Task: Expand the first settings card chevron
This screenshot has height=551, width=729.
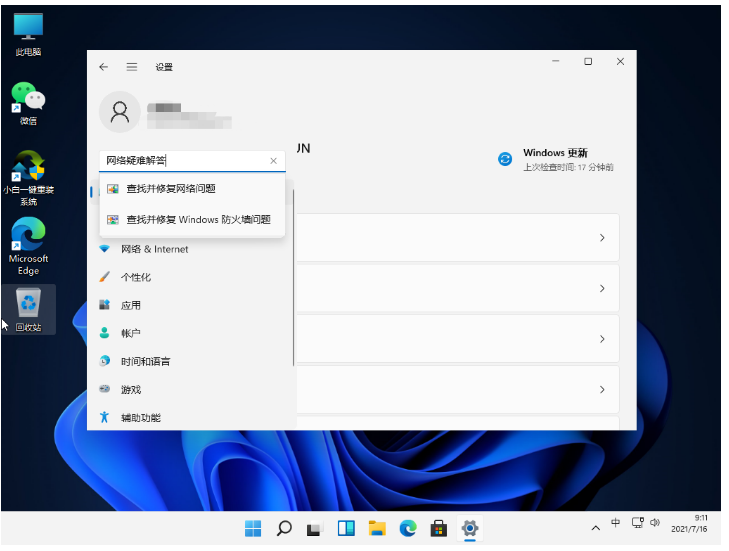Action: [602, 238]
